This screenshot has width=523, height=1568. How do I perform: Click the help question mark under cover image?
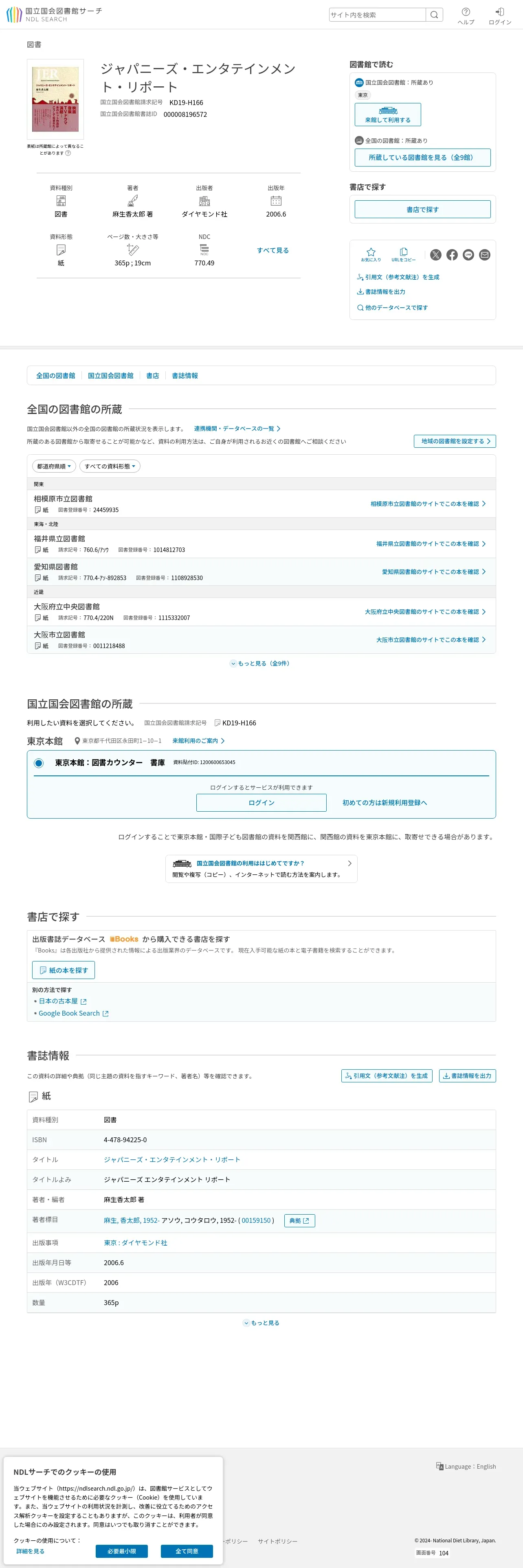coord(68,153)
